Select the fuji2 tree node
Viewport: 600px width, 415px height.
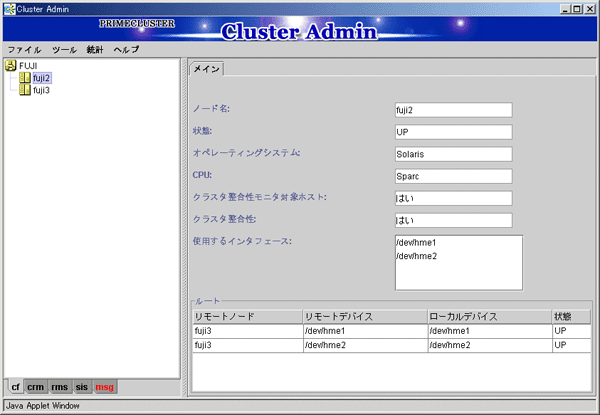point(41,78)
